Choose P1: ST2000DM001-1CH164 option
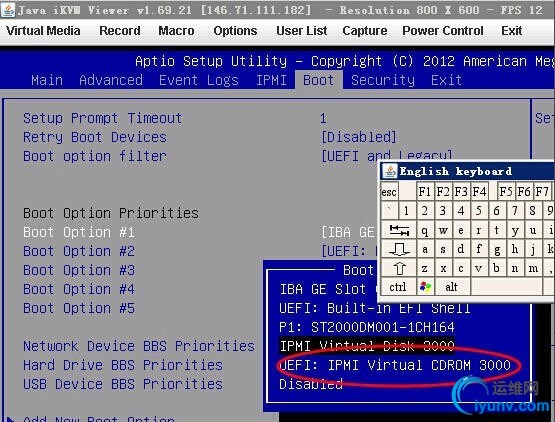Image resolution: width=555 pixels, height=422 pixels. [x=367, y=327]
